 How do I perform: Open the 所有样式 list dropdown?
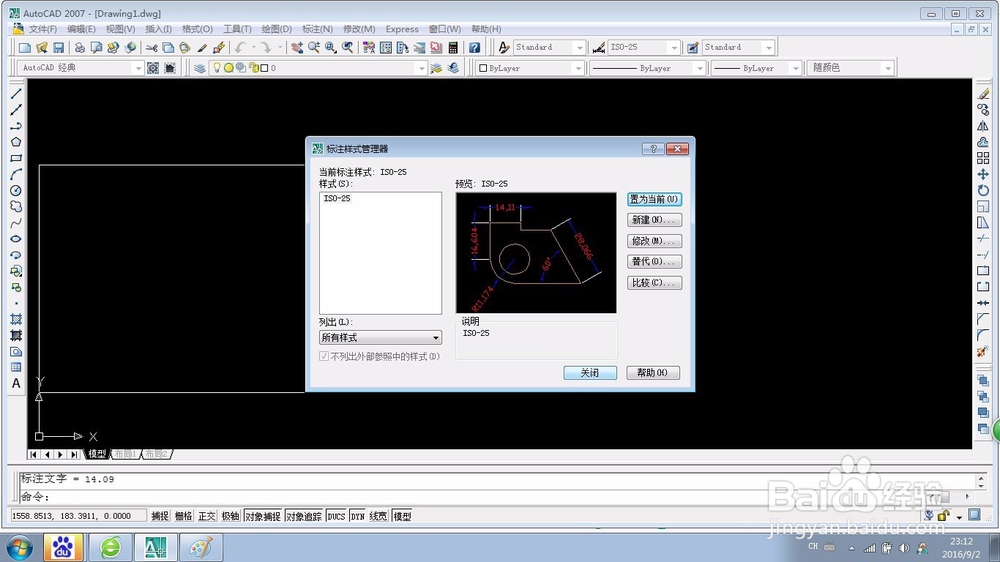[380, 337]
